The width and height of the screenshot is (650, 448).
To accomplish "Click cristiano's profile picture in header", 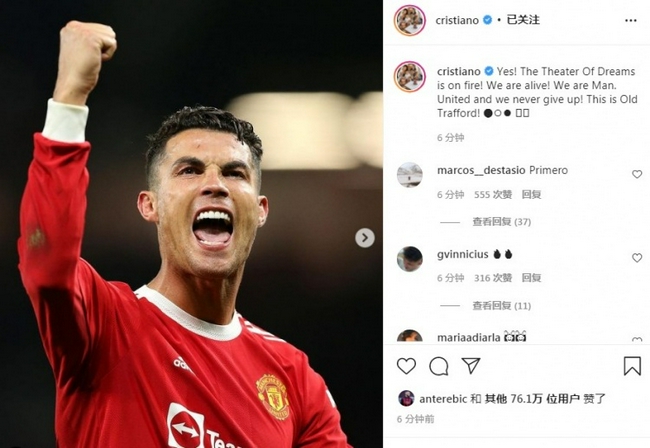I will coord(410,20).
